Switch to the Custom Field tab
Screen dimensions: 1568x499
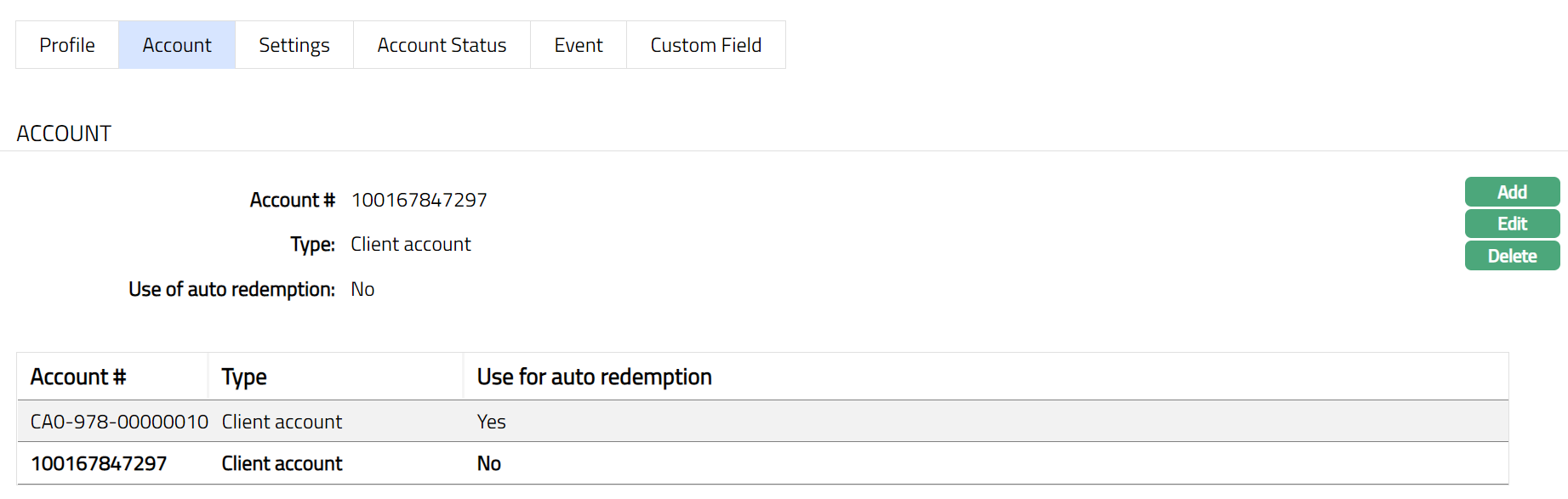tap(705, 45)
